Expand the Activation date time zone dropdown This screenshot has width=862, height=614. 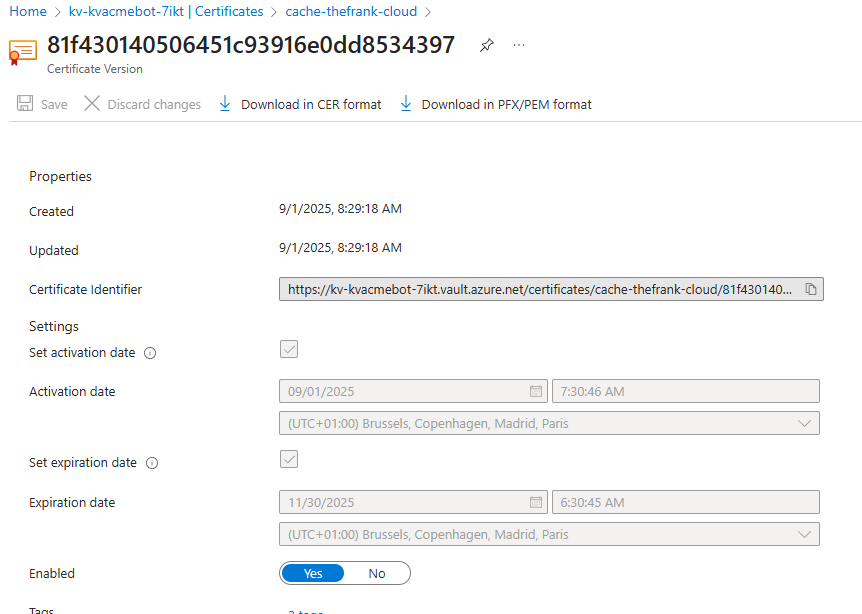tap(549, 423)
